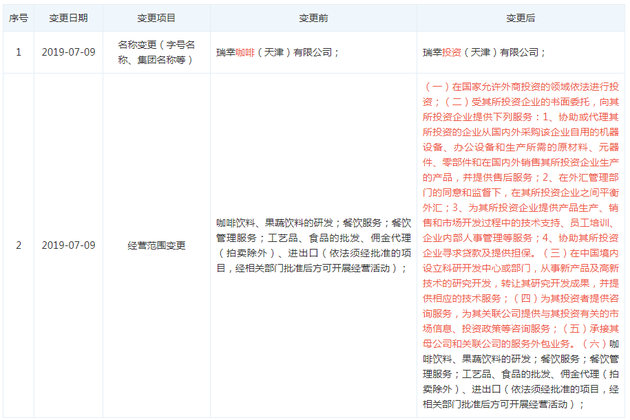Image resolution: width=630 pixels, height=420 pixels.
Task: Click the 序号 column header
Action: (x=18, y=18)
